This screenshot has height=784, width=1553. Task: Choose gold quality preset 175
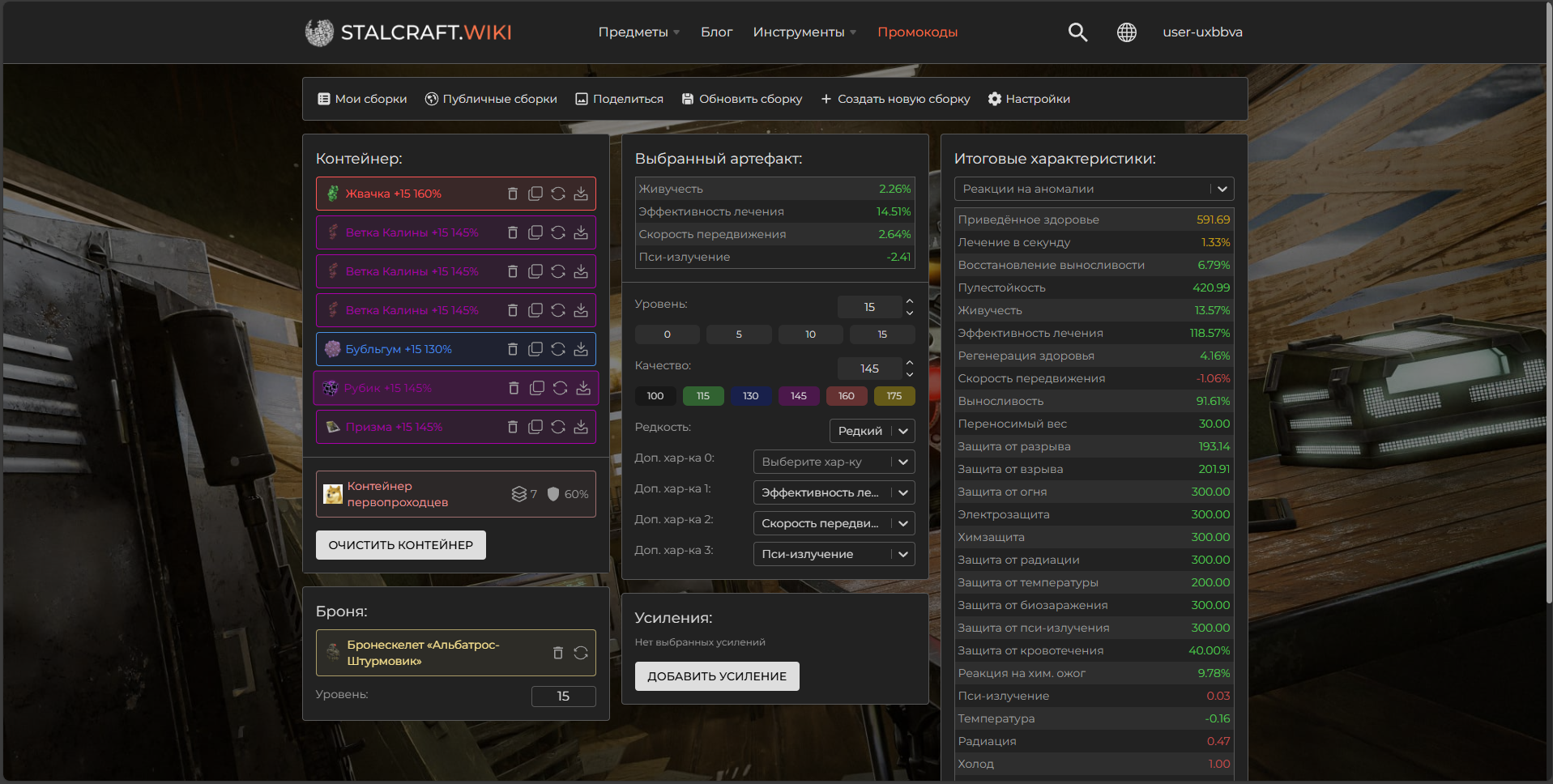[x=894, y=396]
